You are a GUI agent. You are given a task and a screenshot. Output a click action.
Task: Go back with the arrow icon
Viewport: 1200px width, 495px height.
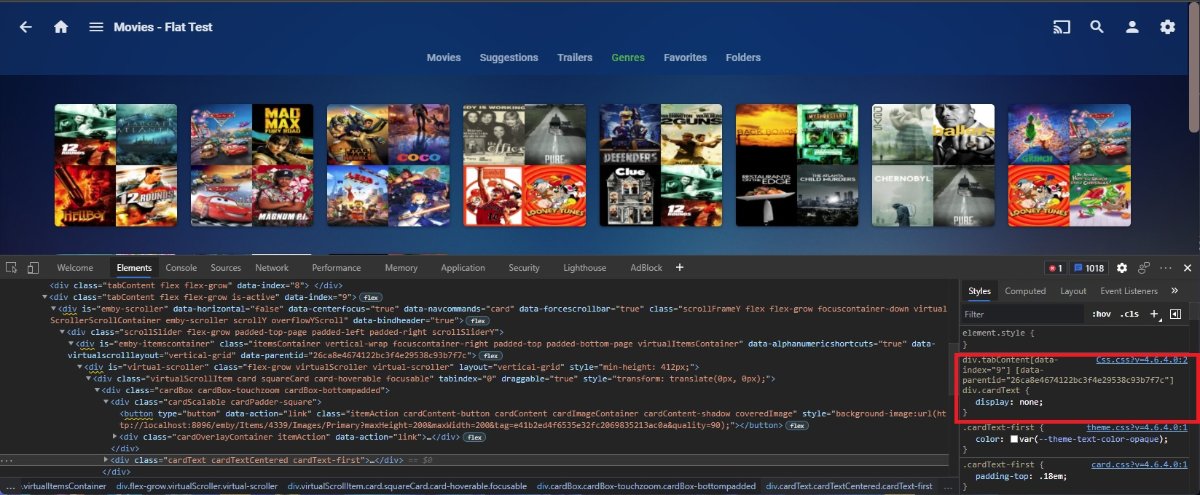click(26, 27)
